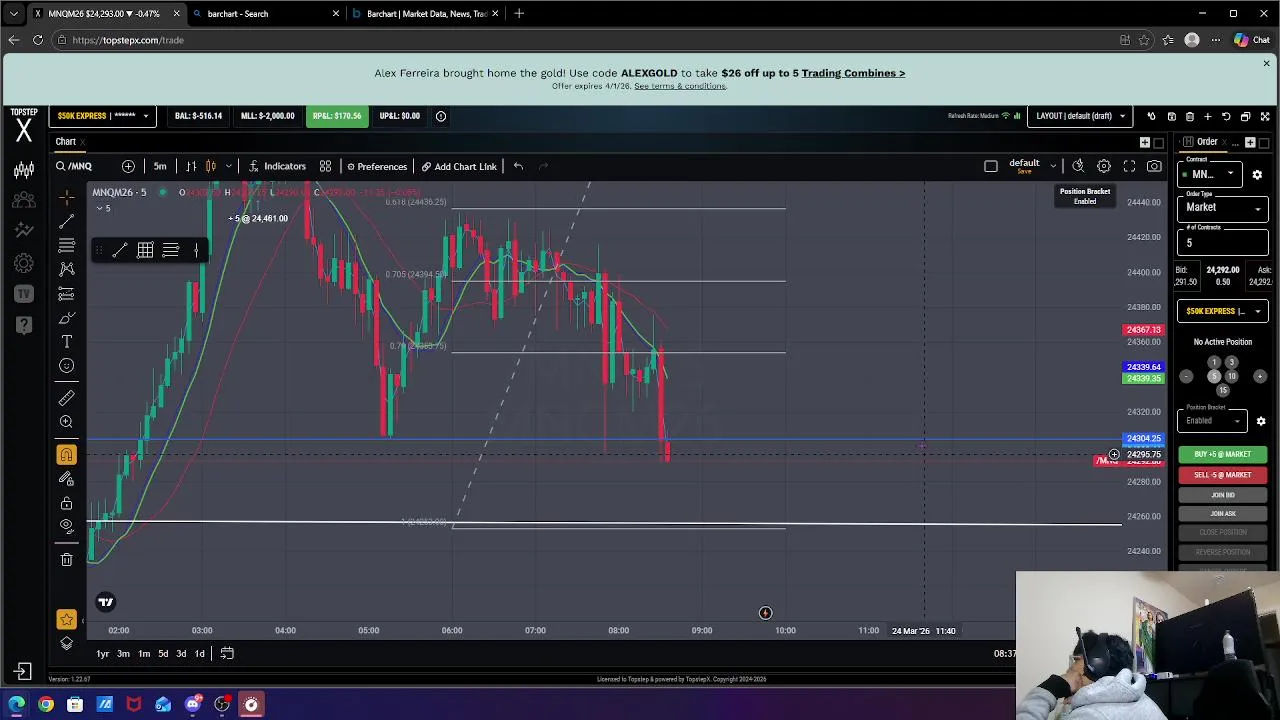1280x720 pixels.
Task: Open the chart patterns tool group
Action: coord(66,269)
